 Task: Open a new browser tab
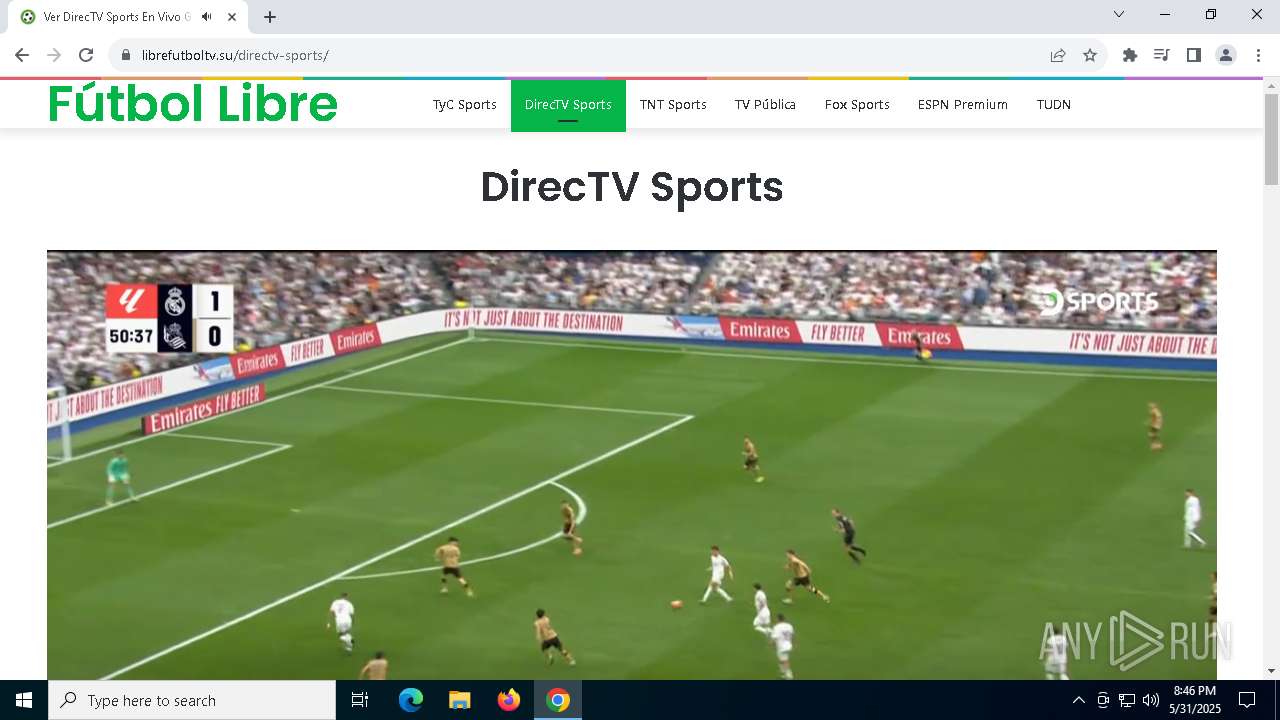coord(270,17)
